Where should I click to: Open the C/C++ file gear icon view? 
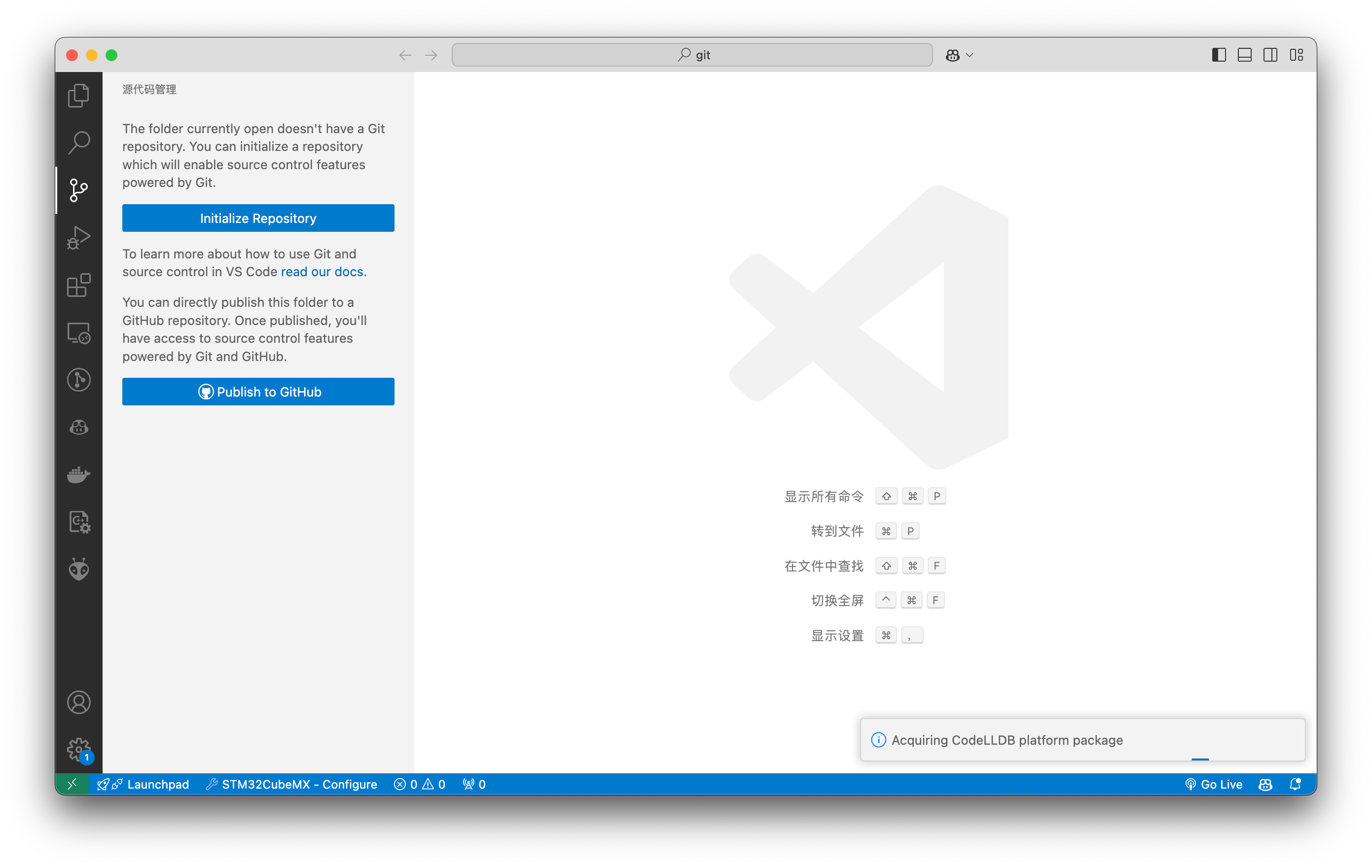[78, 522]
